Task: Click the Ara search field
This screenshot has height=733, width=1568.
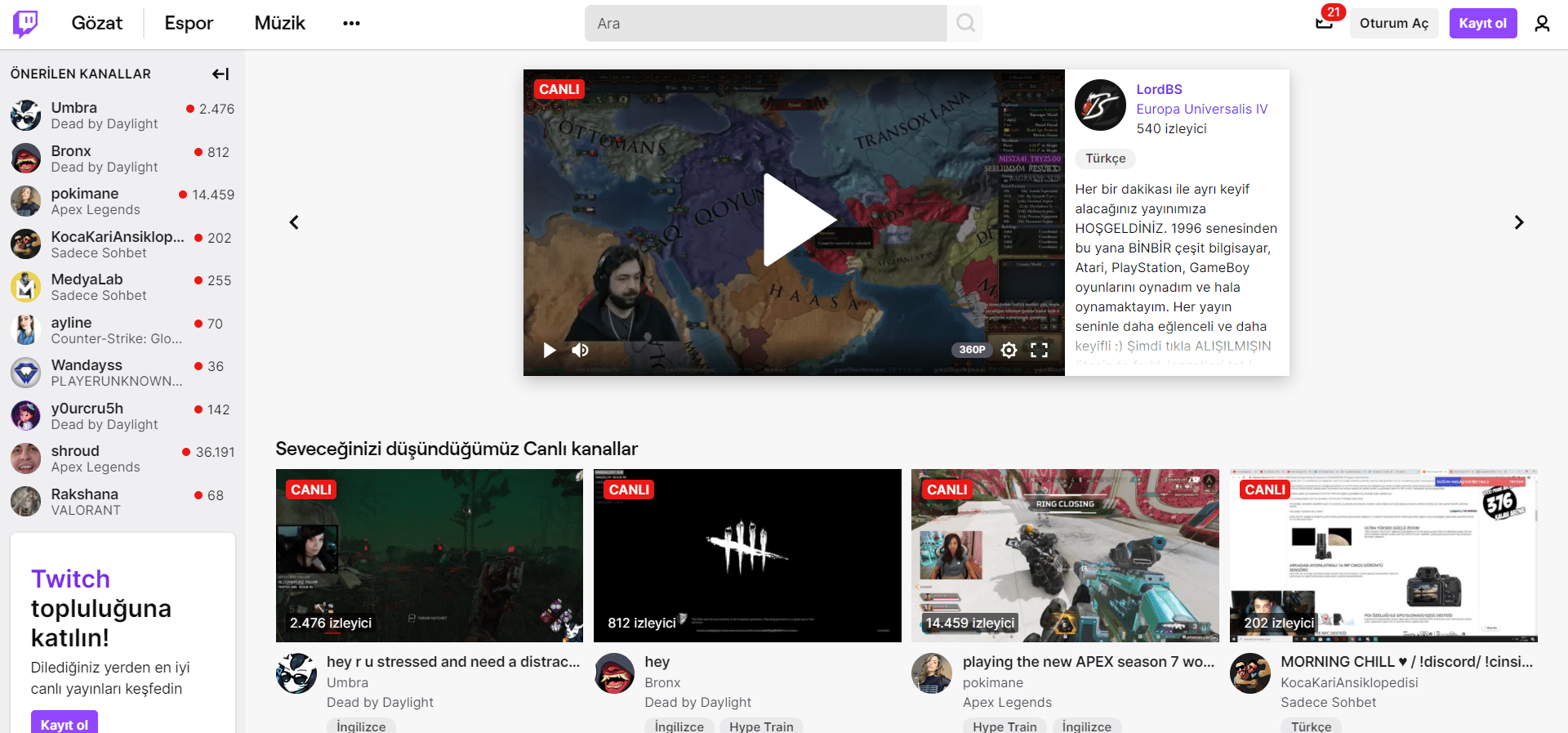Action: point(766,24)
